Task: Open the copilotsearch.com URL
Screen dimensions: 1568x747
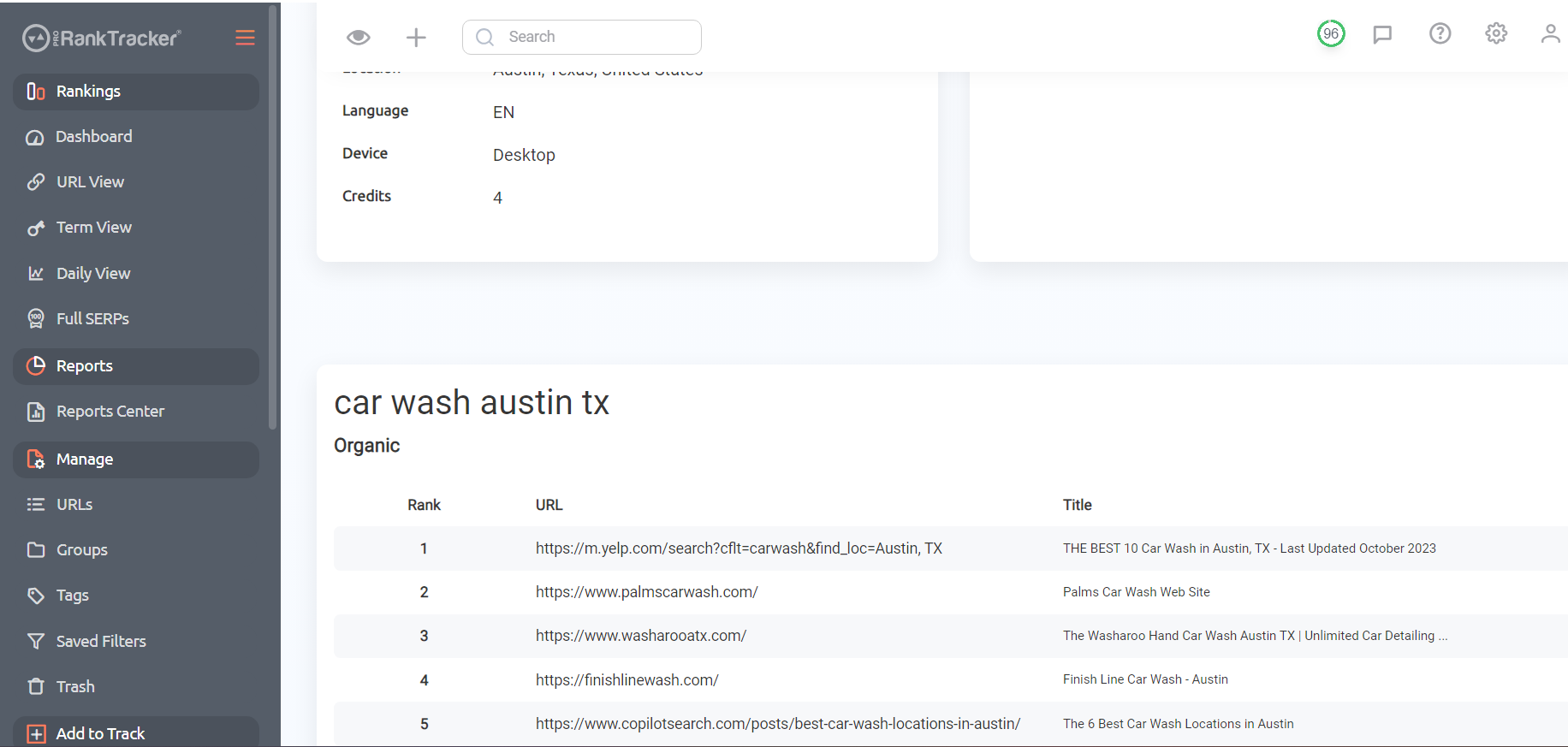Action: tap(778, 724)
